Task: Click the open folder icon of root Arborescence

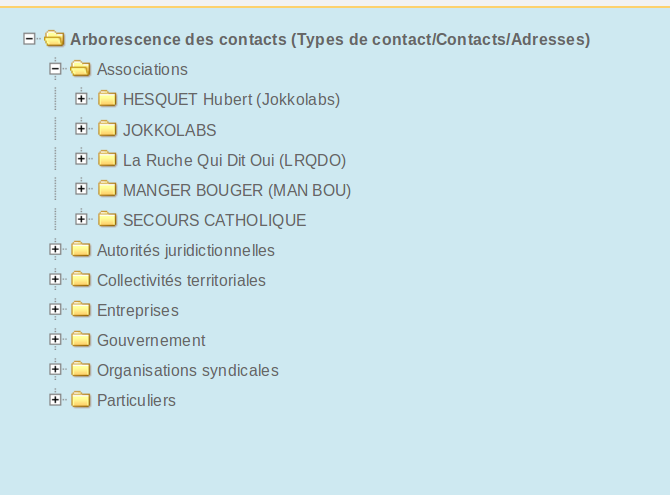Action: click(x=54, y=38)
